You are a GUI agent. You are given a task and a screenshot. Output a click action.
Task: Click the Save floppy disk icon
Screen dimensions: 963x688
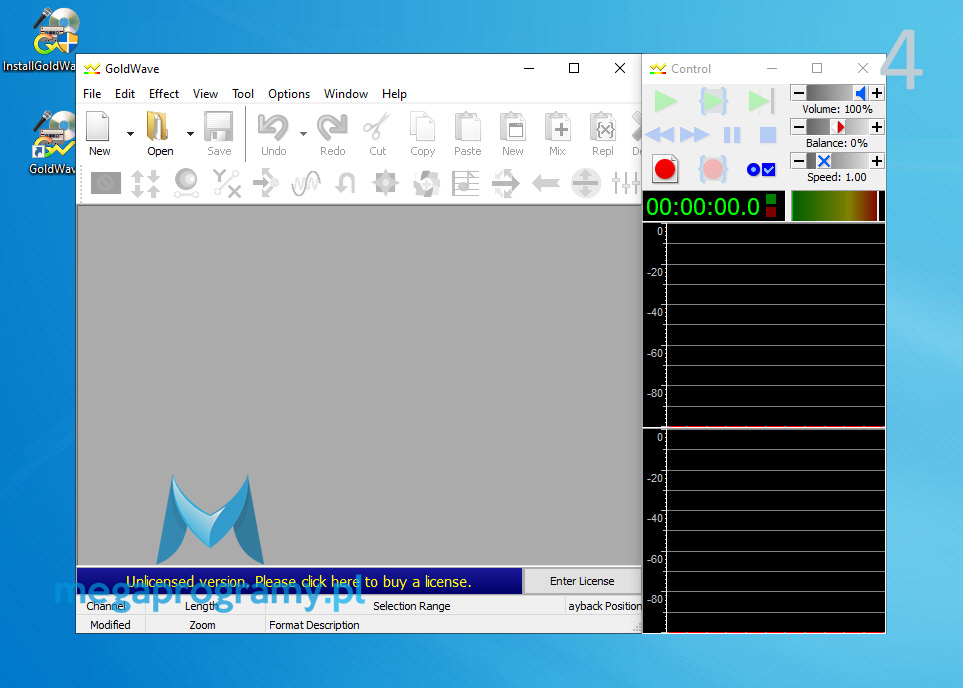(x=219, y=133)
